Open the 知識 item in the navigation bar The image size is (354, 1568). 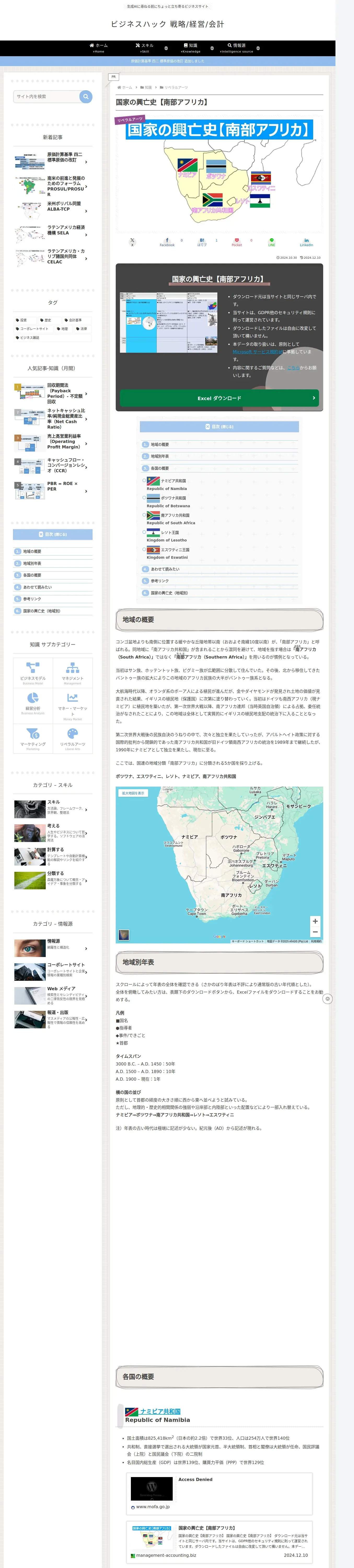tap(190, 48)
